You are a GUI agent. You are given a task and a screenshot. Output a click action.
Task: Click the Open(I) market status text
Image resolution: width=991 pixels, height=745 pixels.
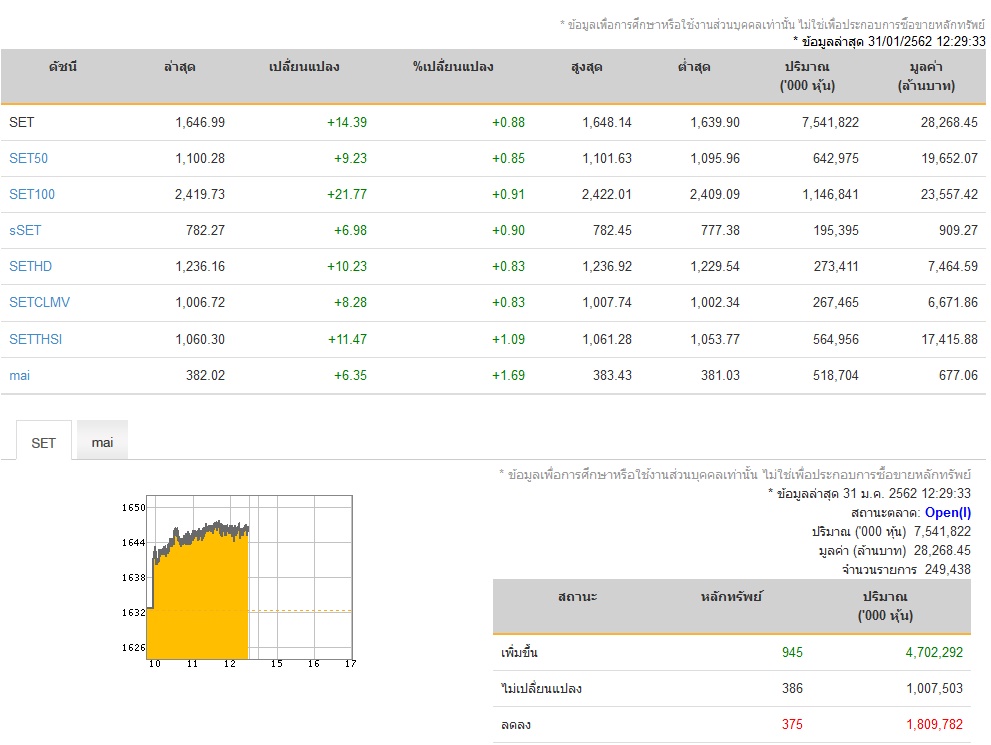[947, 512]
